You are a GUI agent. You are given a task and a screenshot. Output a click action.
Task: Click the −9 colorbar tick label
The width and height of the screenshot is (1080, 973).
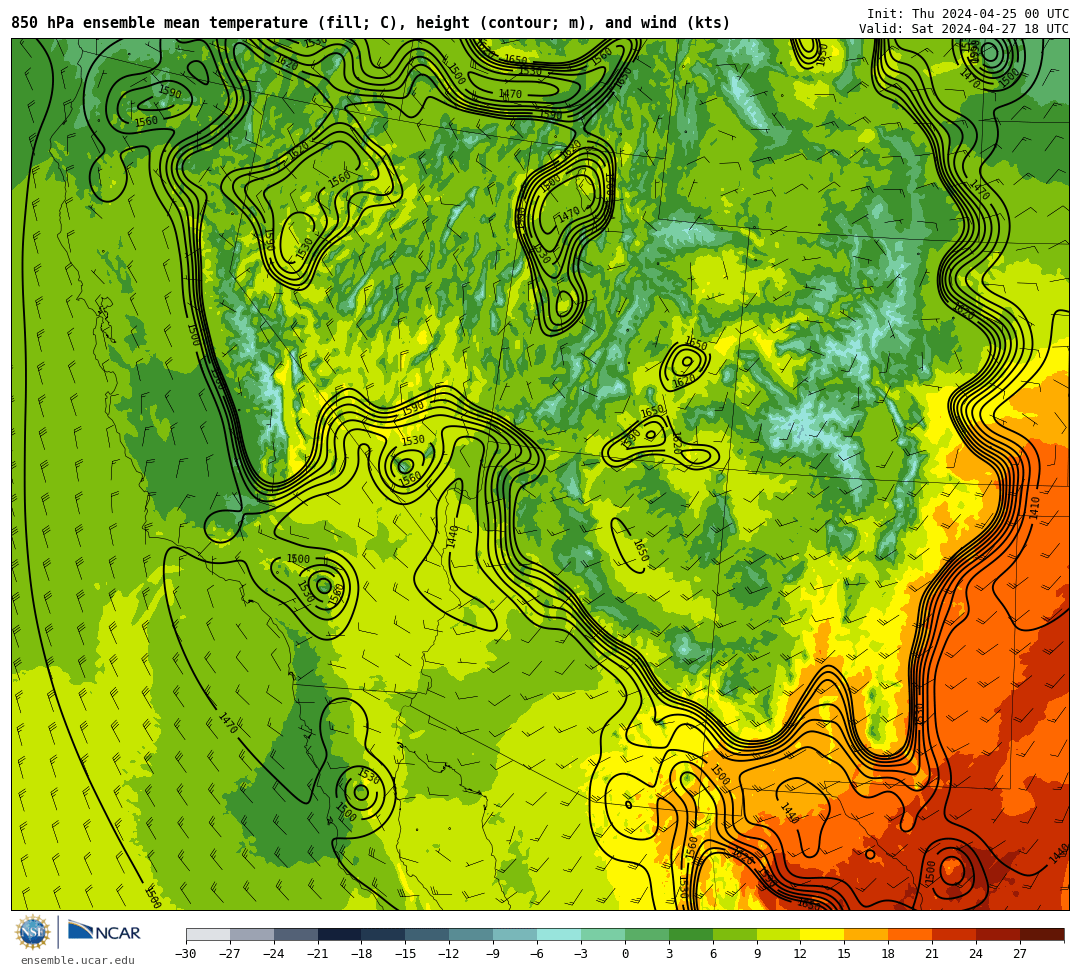pos(493,954)
